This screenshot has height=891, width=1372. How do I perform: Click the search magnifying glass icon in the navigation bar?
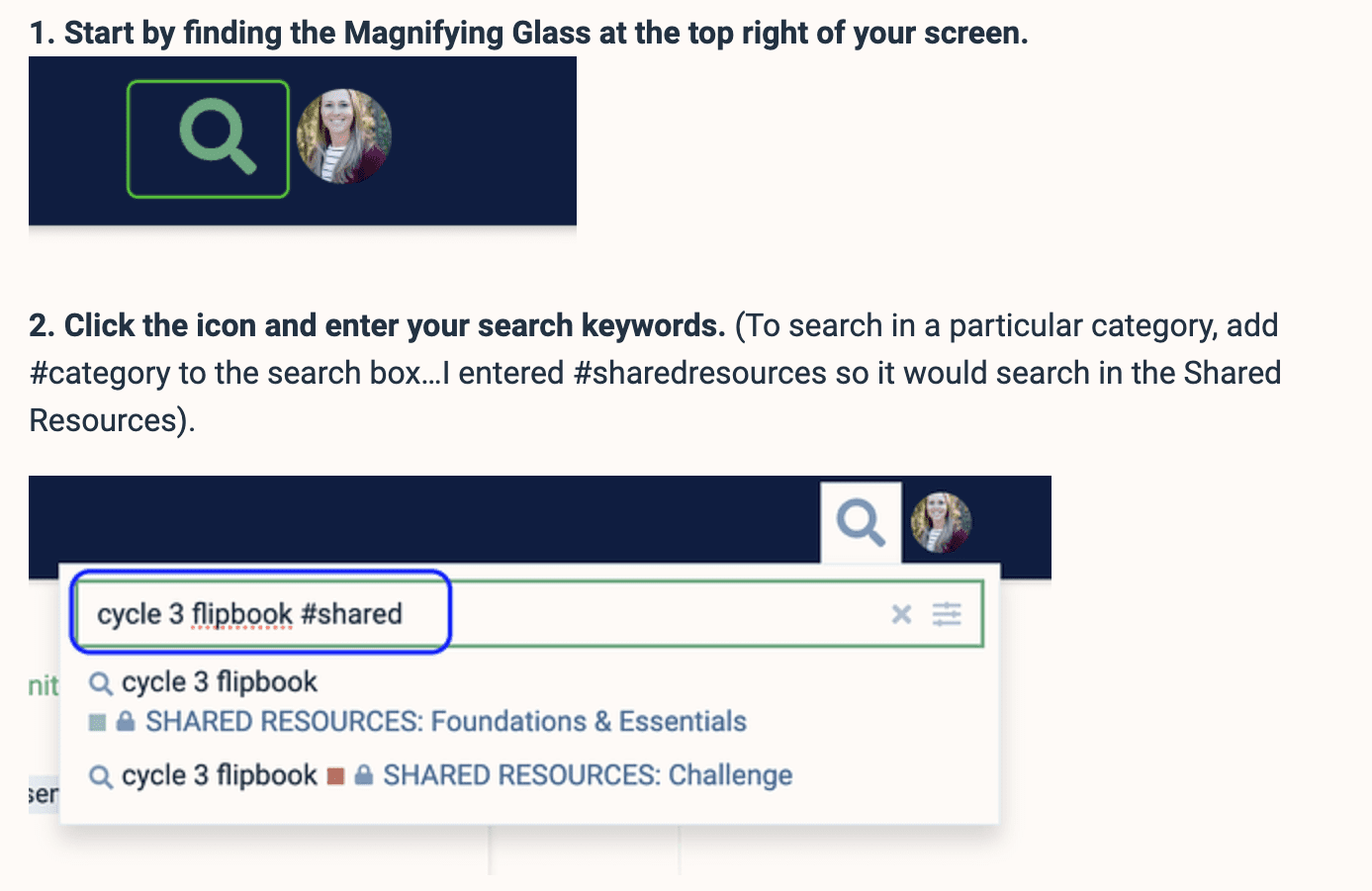click(x=860, y=522)
